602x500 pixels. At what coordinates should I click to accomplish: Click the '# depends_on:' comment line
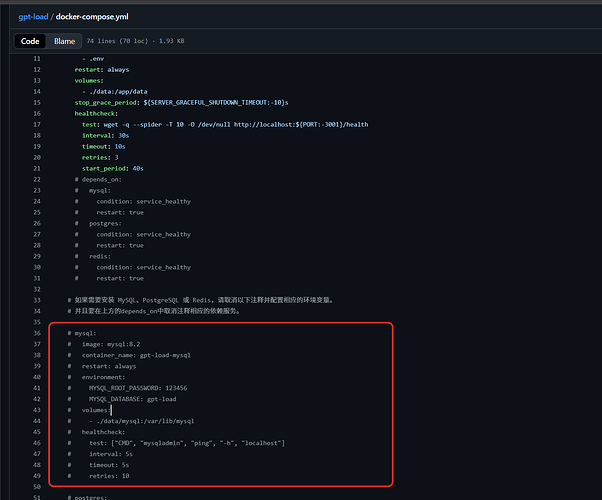[98, 179]
